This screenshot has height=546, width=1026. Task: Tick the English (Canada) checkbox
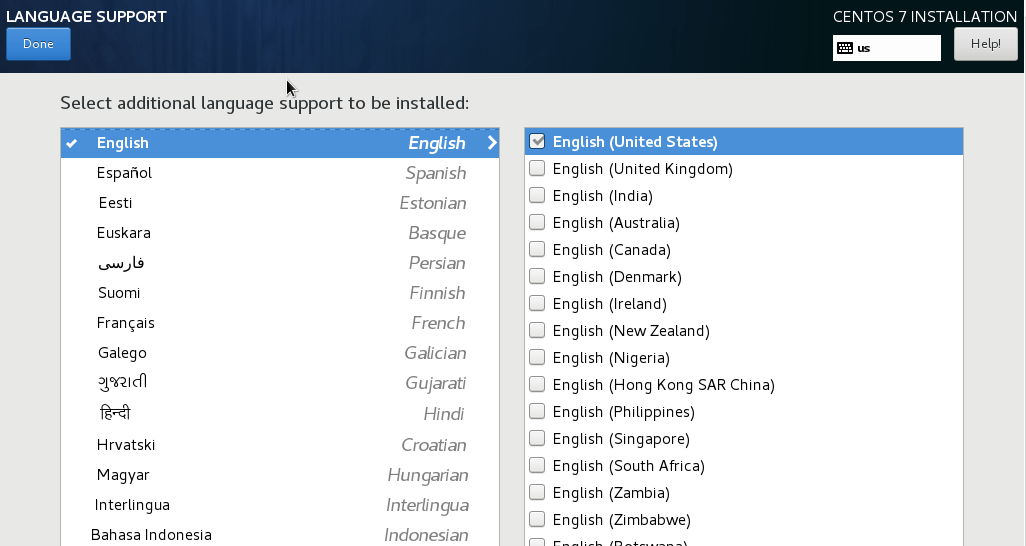(537, 250)
